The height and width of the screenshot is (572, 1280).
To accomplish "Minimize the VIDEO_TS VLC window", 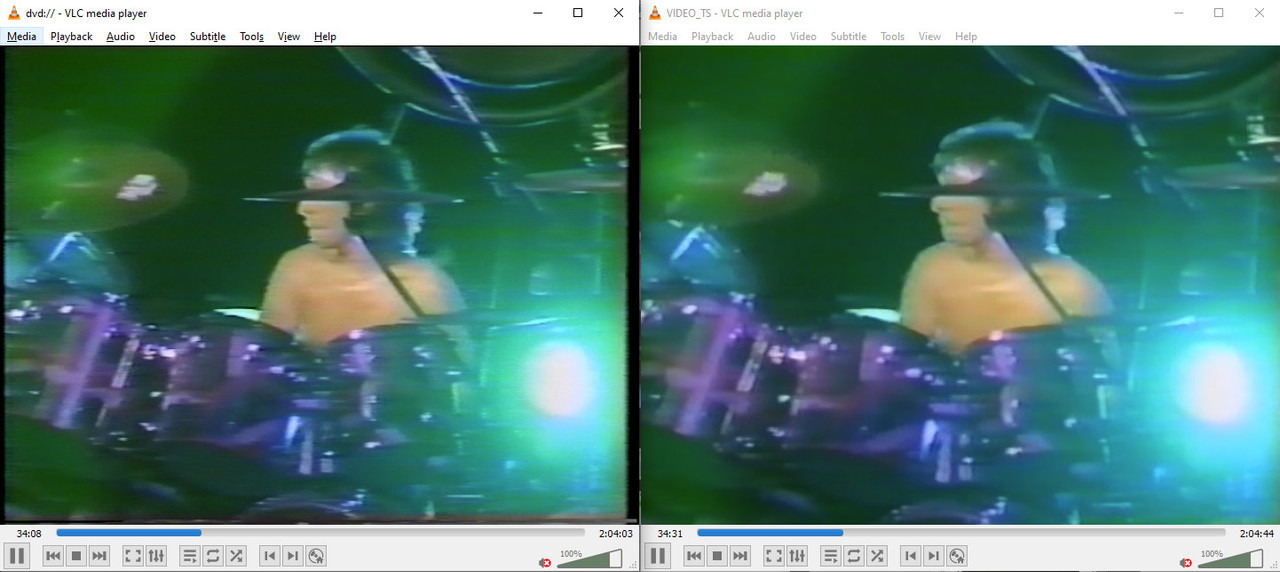I will pos(1178,13).
